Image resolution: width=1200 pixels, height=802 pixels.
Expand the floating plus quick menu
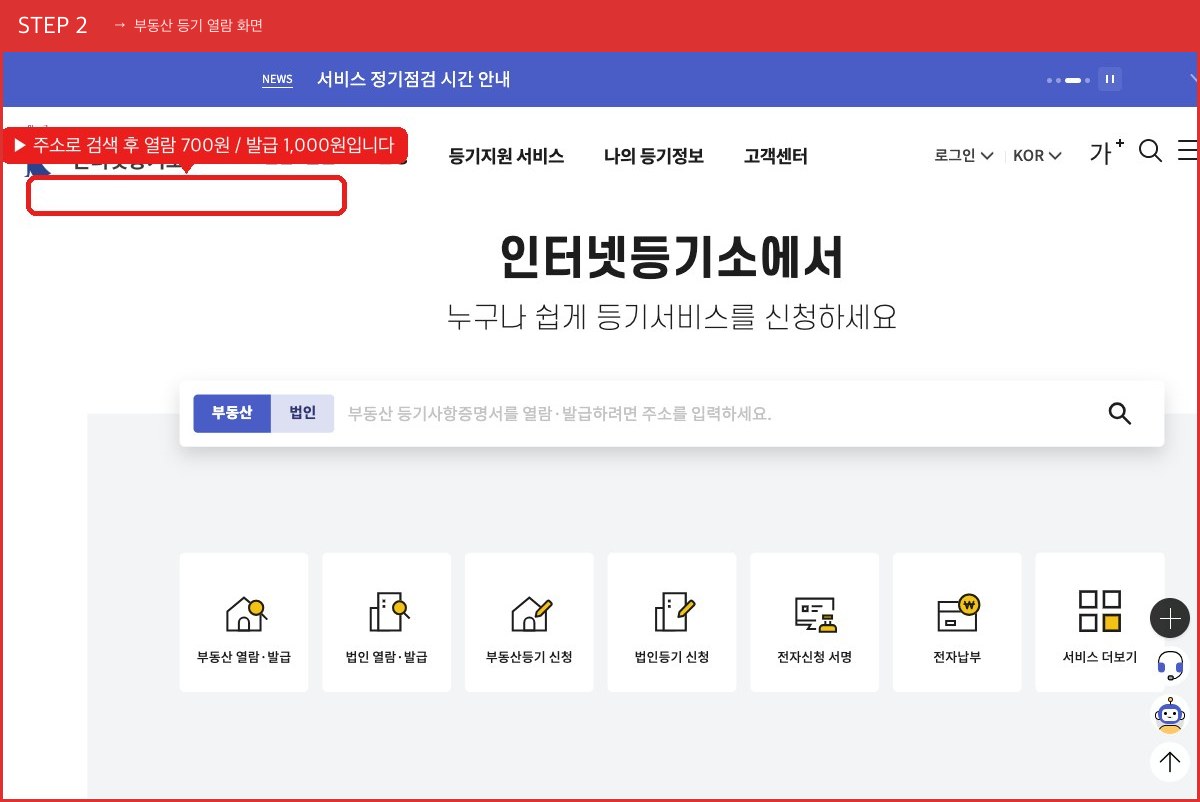(x=1170, y=618)
